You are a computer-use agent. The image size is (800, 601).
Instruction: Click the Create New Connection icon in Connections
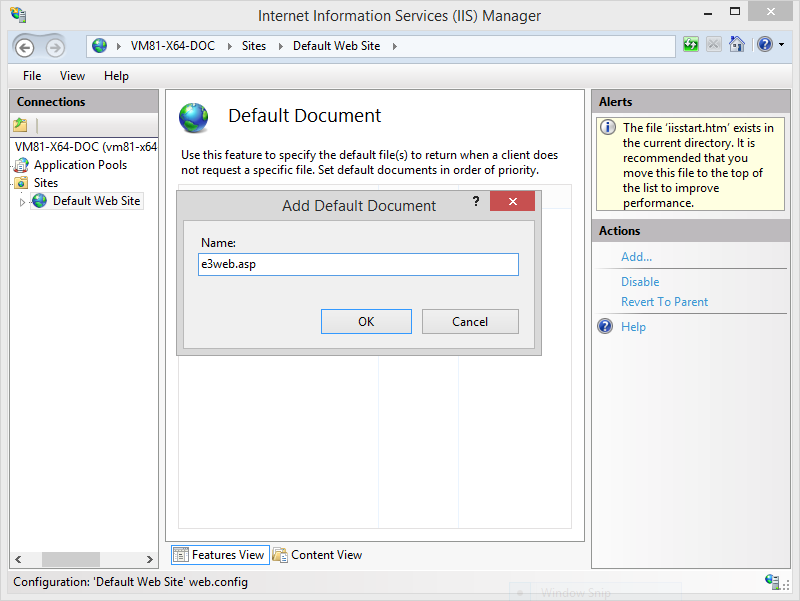20,125
